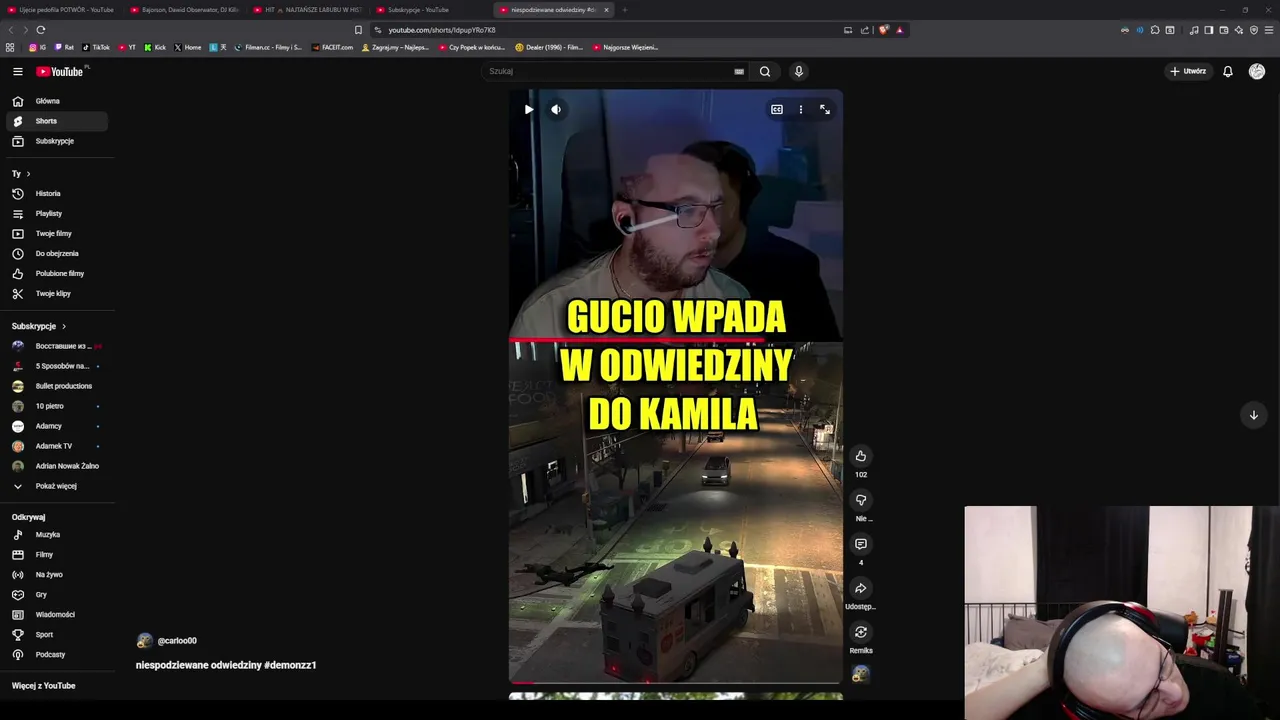Open Subskrypcje in the sidebar menu

pos(56,141)
